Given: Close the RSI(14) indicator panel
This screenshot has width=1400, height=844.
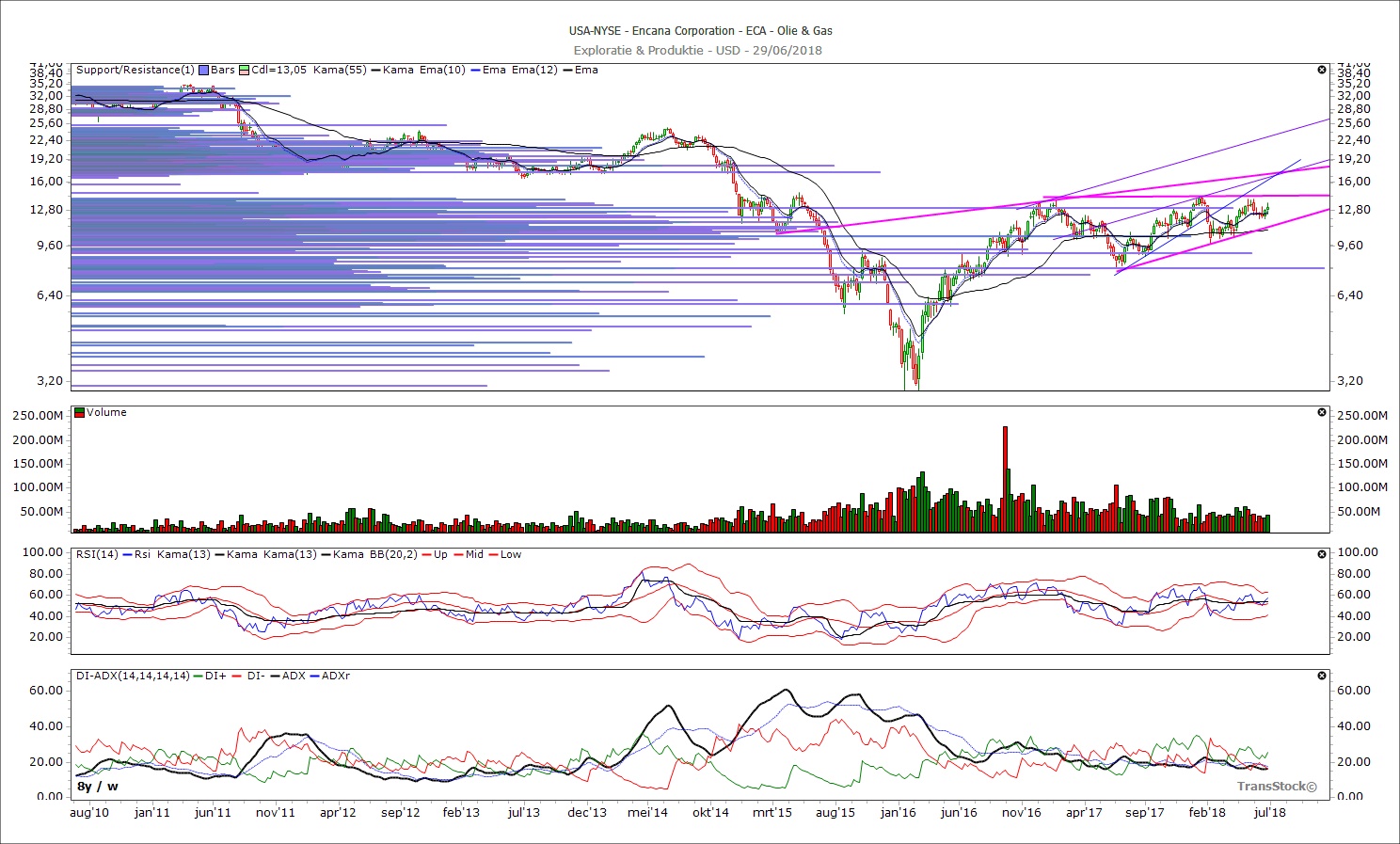Looking at the screenshot, I should tap(1322, 554).
